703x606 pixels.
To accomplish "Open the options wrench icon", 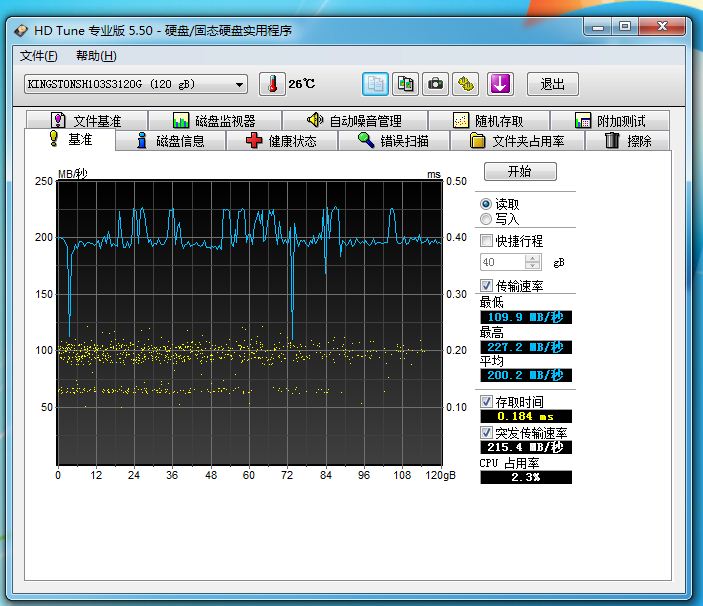I will [x=465, y=84].
